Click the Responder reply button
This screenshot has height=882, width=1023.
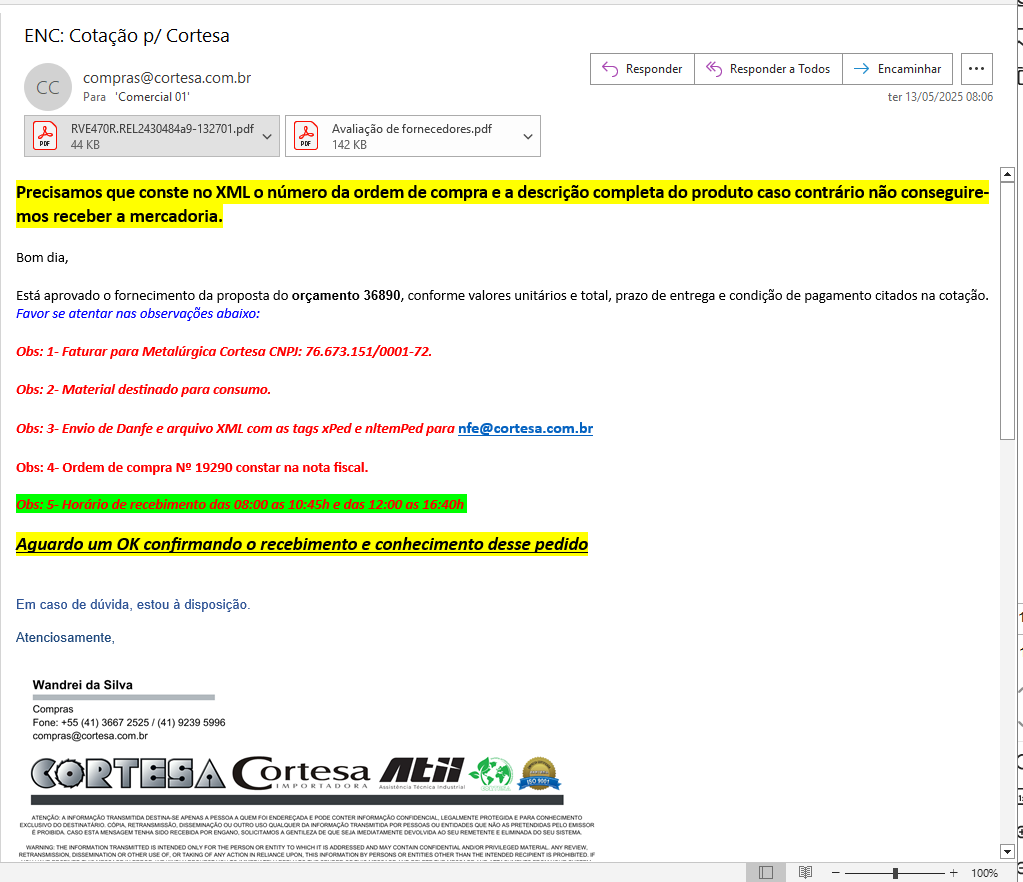click(642, 69)
